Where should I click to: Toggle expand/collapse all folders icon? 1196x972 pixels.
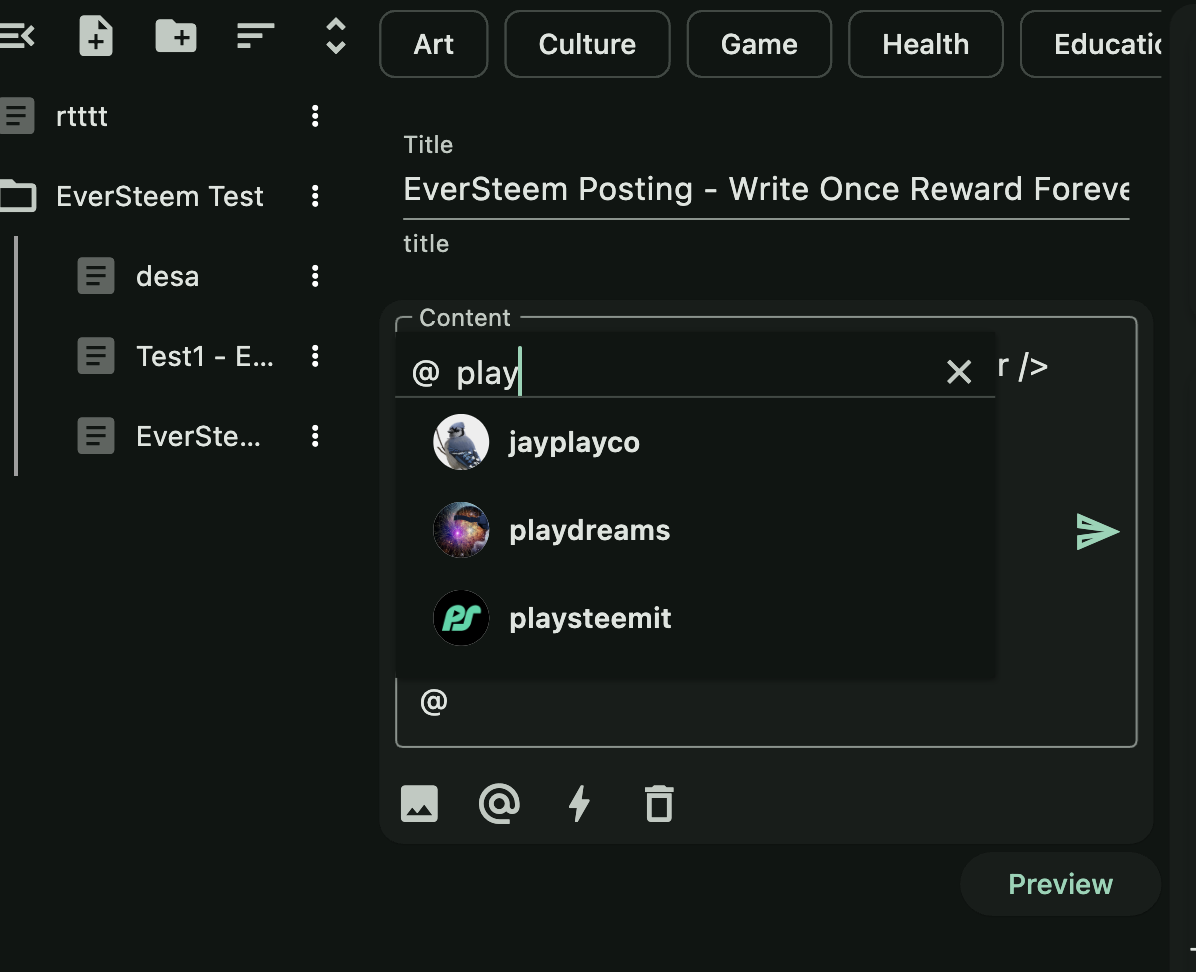(336, 36)
